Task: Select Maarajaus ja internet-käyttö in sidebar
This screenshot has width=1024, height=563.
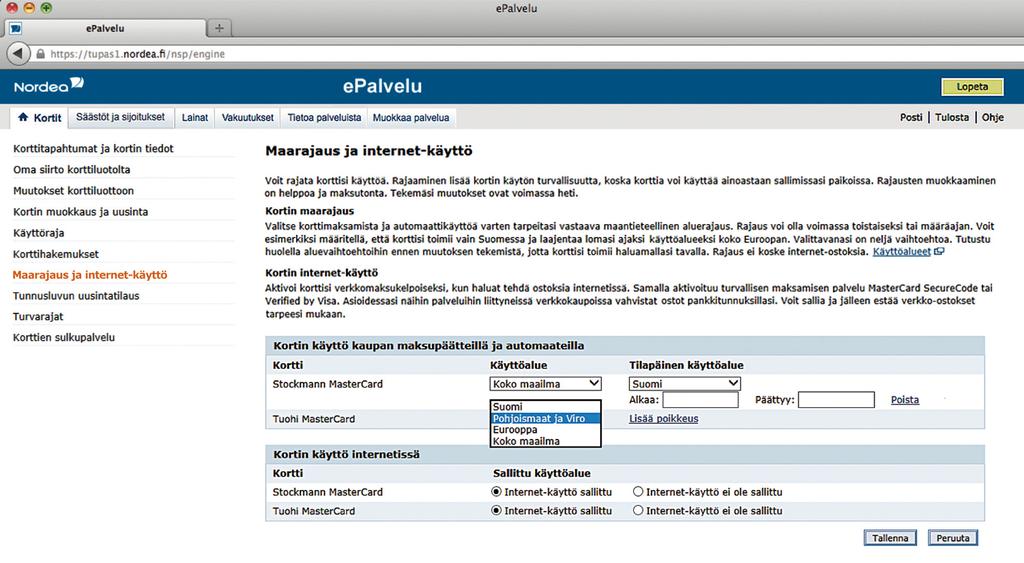Action: pos(90,275)
